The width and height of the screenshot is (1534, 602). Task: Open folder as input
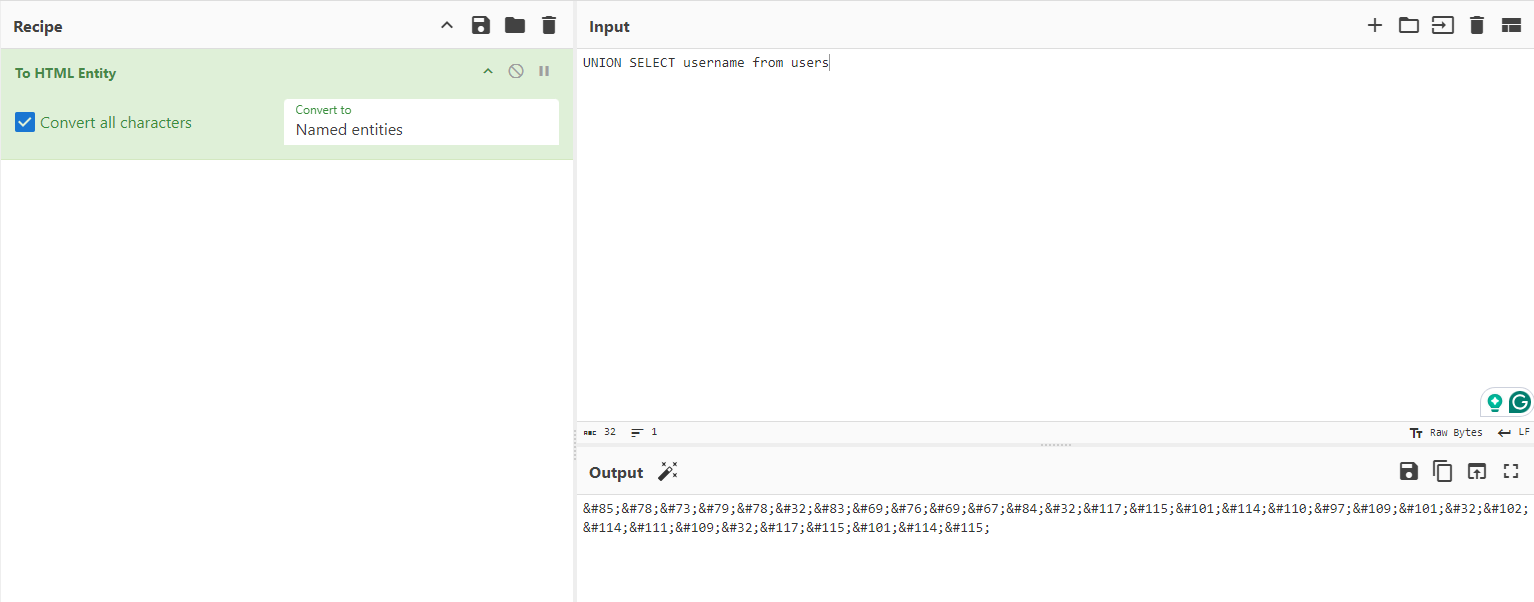pyautogui.click(x=1409, y=26)
